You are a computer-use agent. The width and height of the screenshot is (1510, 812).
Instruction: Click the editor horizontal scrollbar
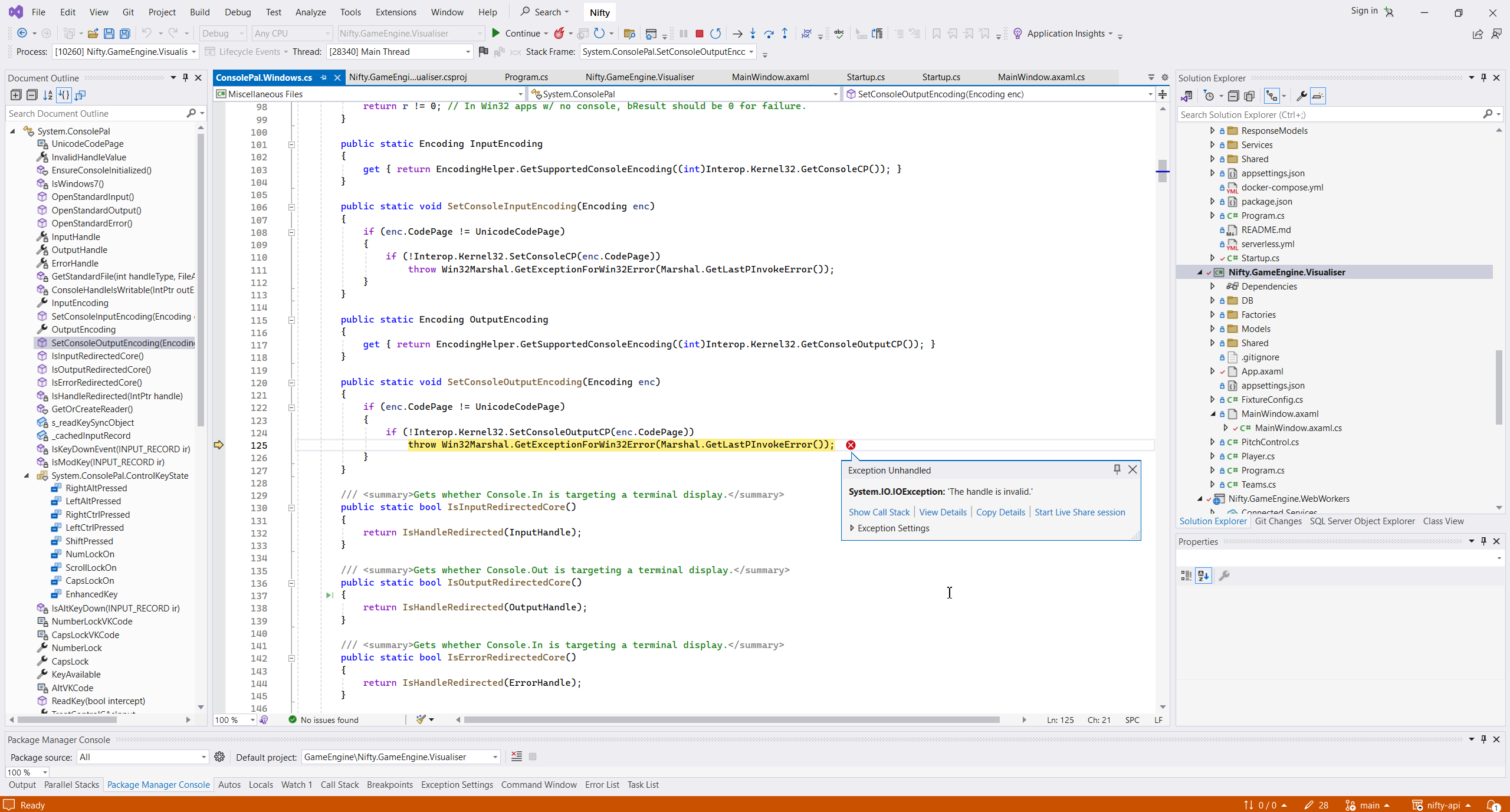pyautogui.click(x=731, y=720)
